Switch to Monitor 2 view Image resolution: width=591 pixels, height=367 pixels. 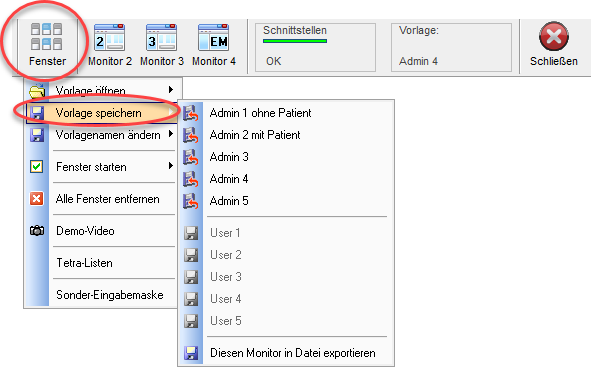(110, 45)
